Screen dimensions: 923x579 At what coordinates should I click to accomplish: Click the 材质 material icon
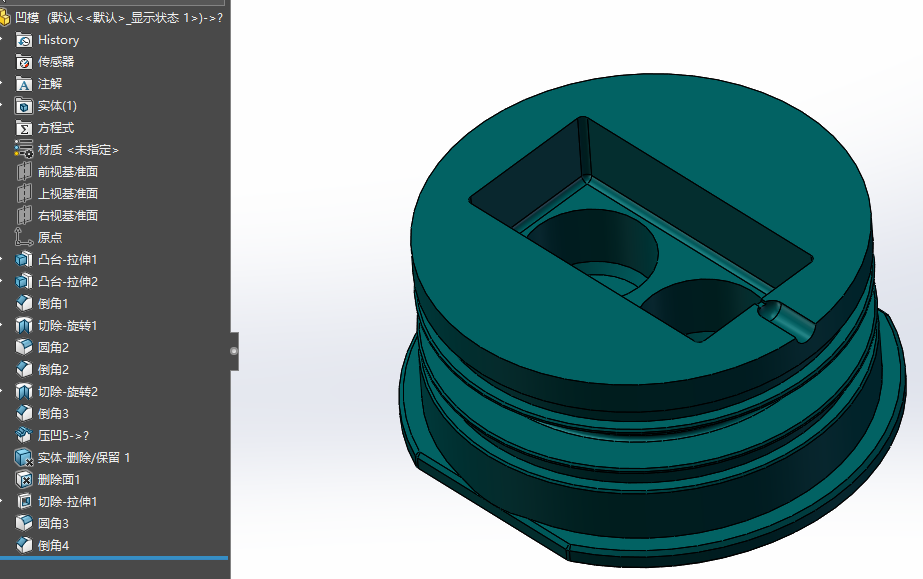point(24,149)
